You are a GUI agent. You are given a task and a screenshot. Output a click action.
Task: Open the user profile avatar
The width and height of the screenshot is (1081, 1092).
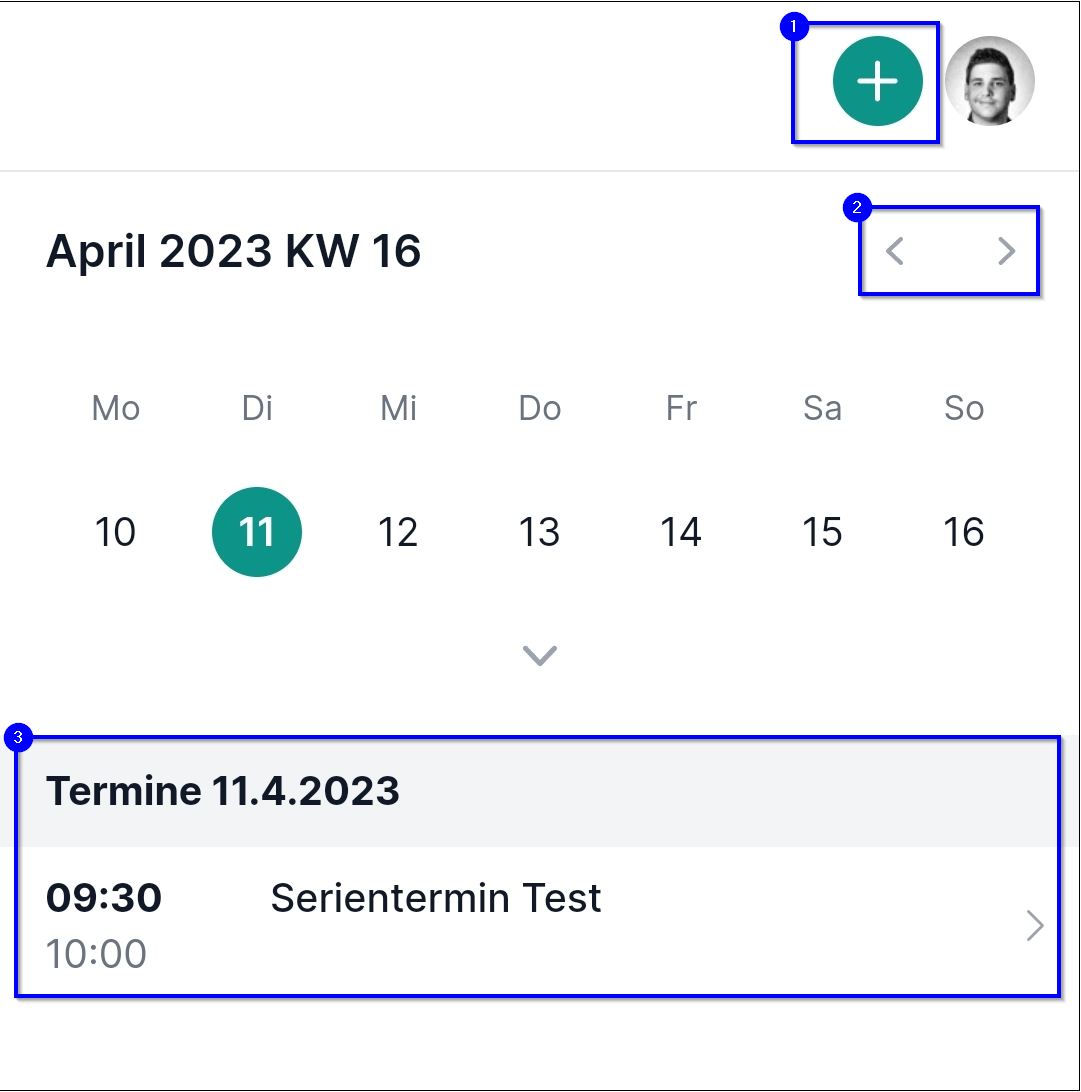tap(989, 82)
